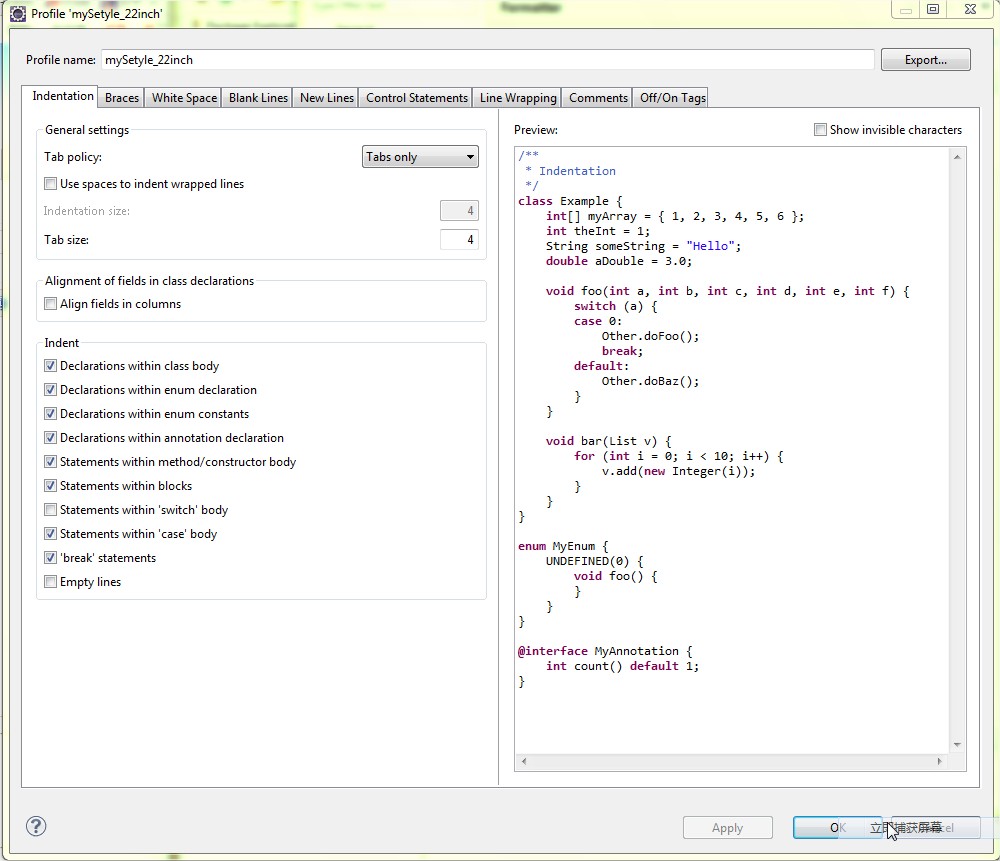Image resolution: width=1000 pixels, height=861 pixels.
Task: Enable Empty lines indentation checkbox
Action: (50, 582)
